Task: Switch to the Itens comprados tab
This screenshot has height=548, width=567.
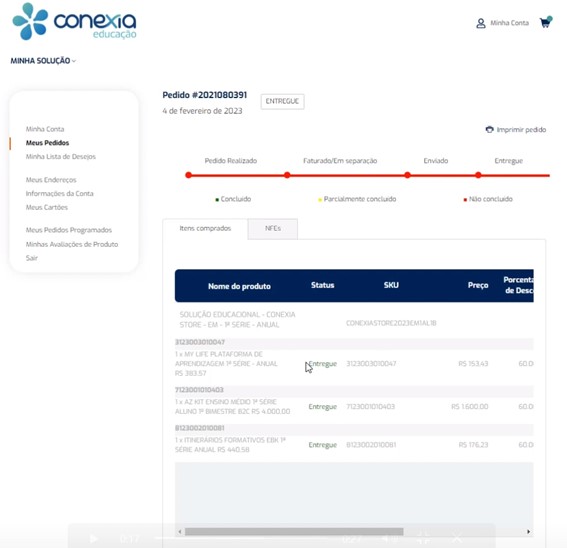Action: coord(205,229)
